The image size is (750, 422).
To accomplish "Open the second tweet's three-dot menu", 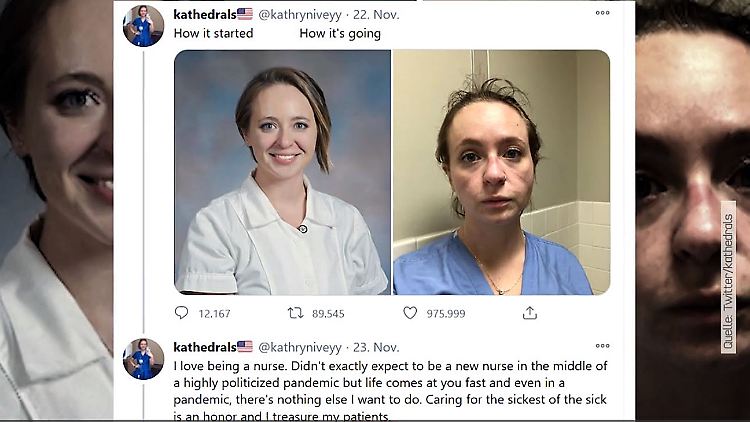I will (602, 345).
